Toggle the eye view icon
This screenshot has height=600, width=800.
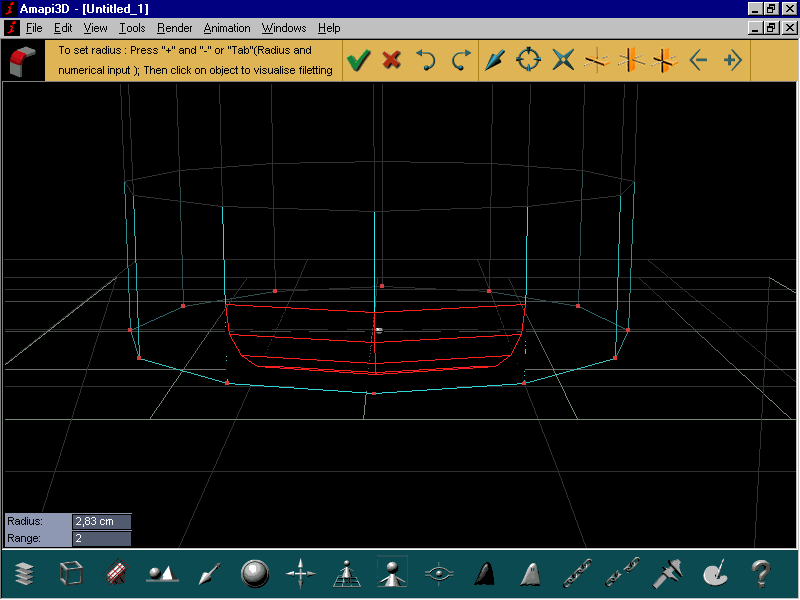click(439, 573)
